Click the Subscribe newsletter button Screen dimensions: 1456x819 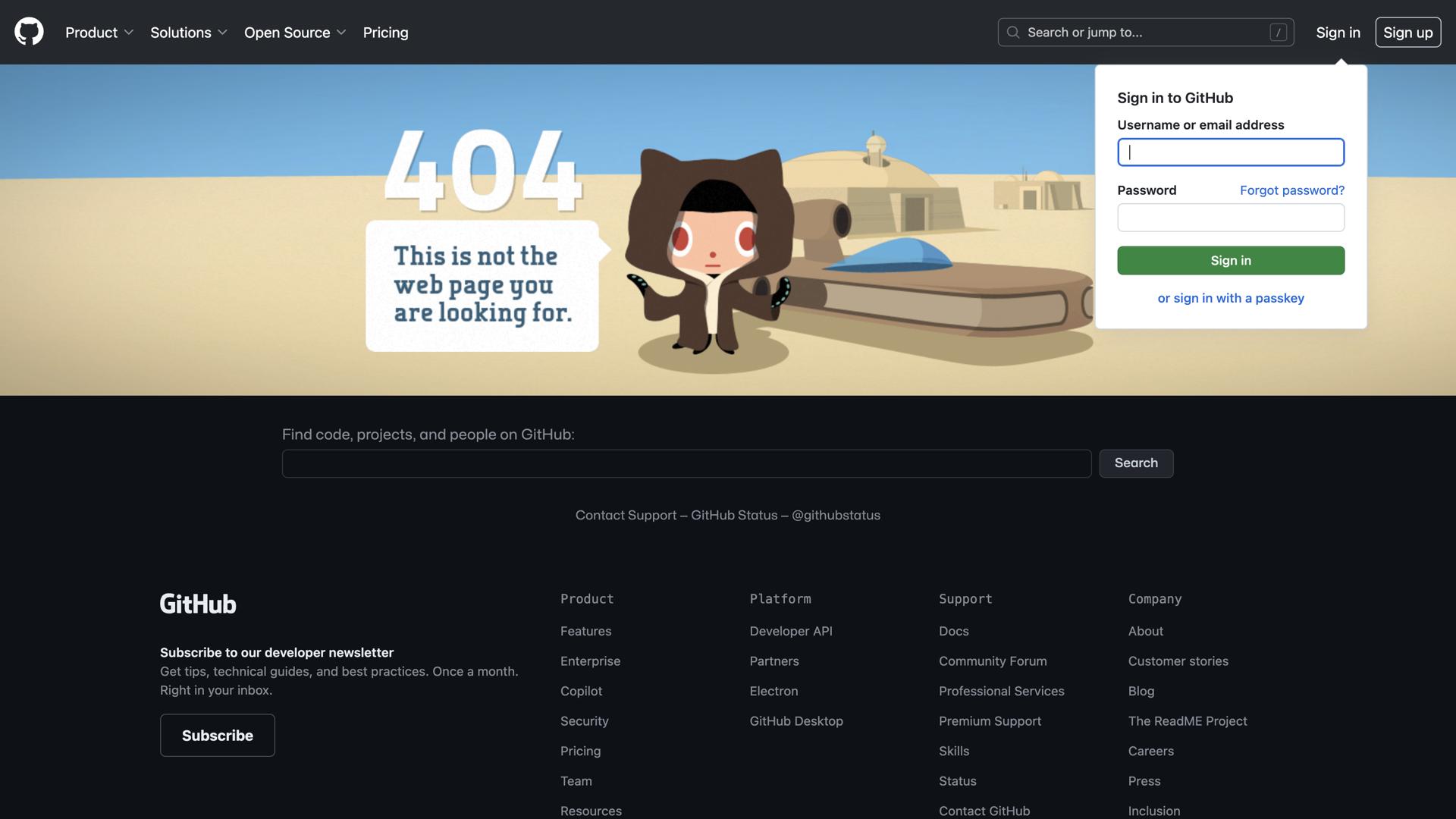coord(217,735)
